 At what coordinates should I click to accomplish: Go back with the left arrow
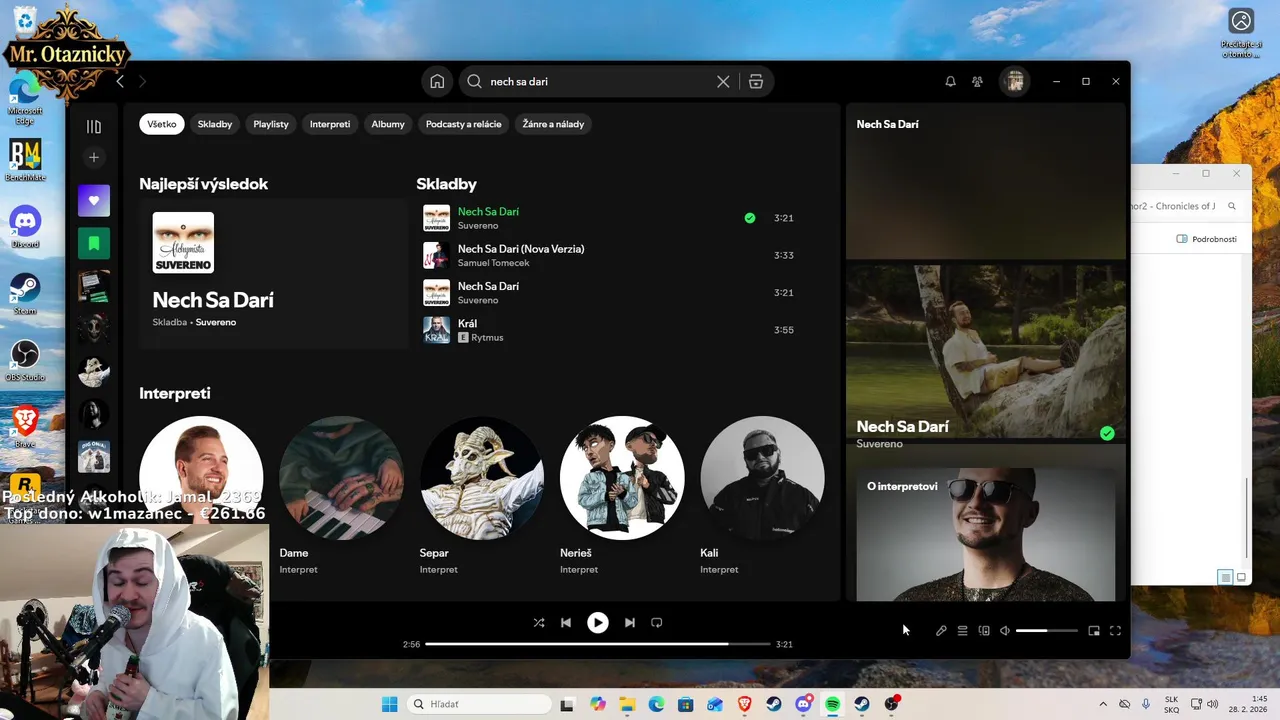pos(120,82)
